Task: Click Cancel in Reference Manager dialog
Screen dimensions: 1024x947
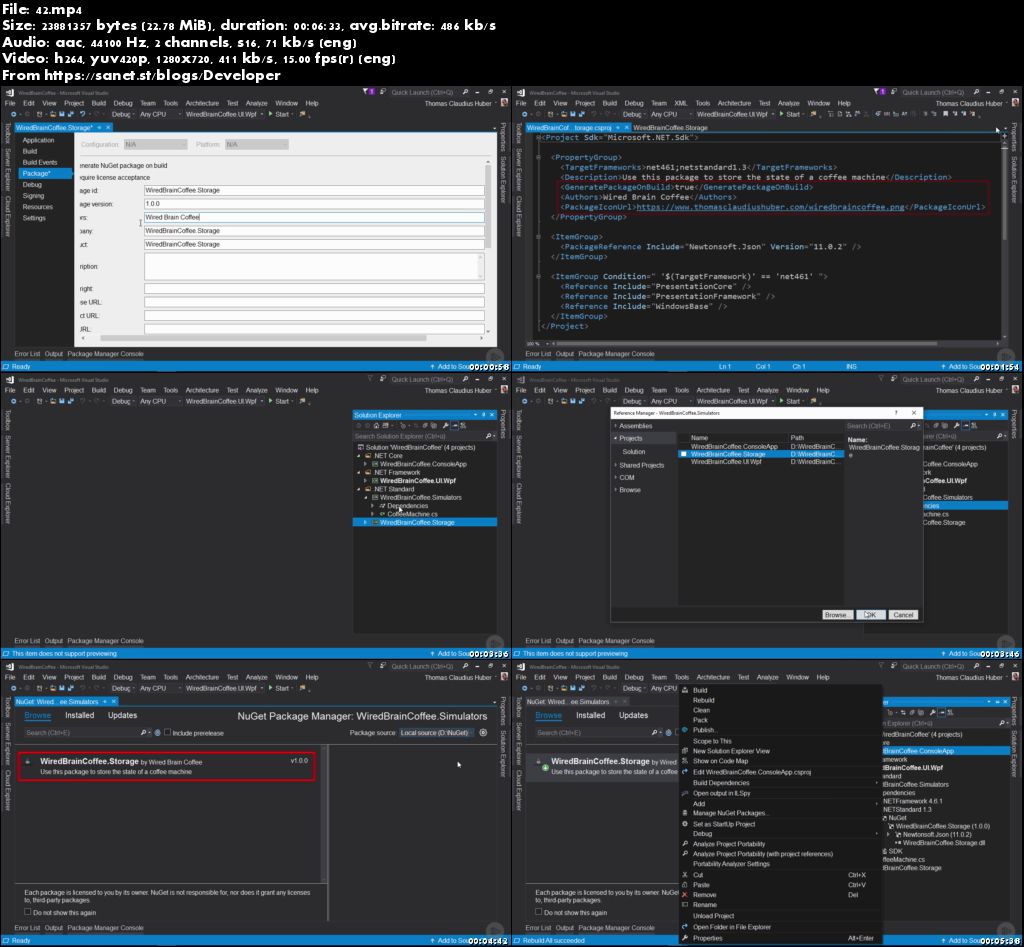Action: click(x=903, y=615)
